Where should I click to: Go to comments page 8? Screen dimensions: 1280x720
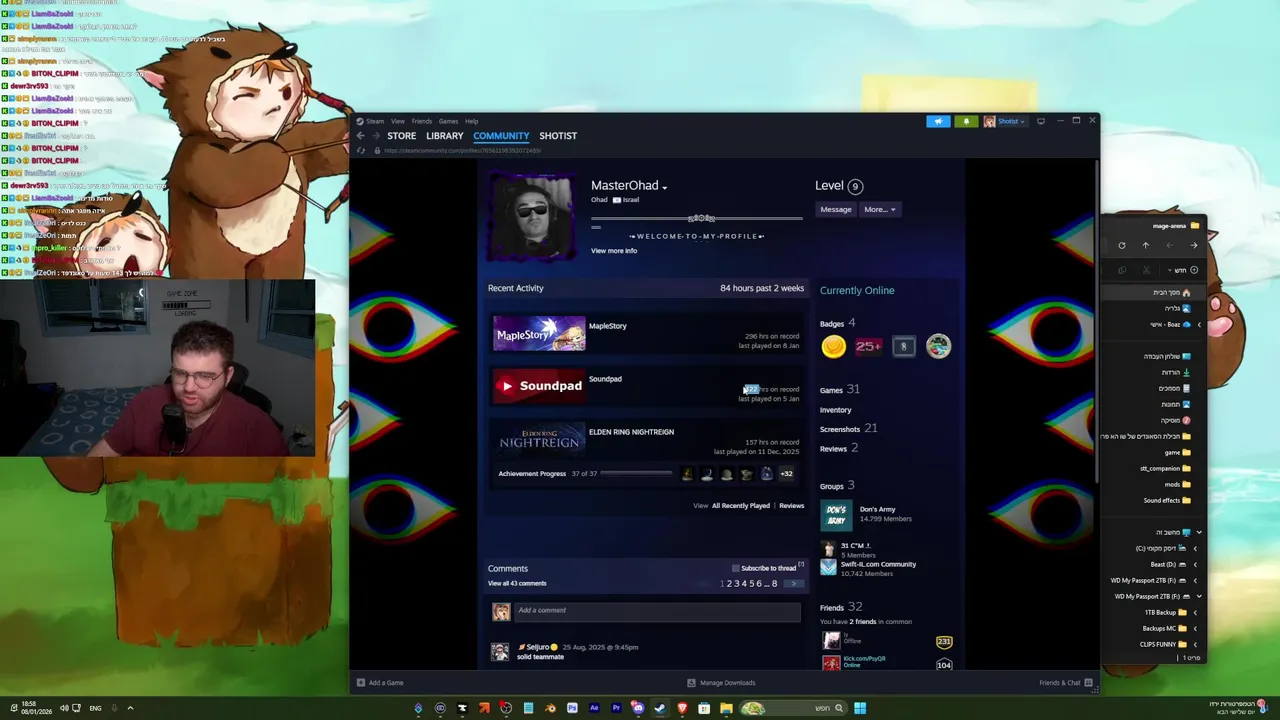tap(774, 583)
